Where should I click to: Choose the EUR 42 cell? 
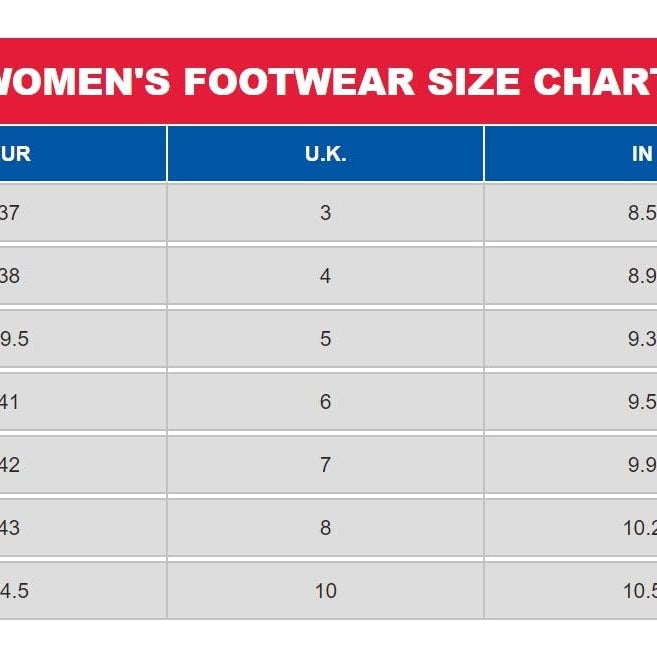10,465
